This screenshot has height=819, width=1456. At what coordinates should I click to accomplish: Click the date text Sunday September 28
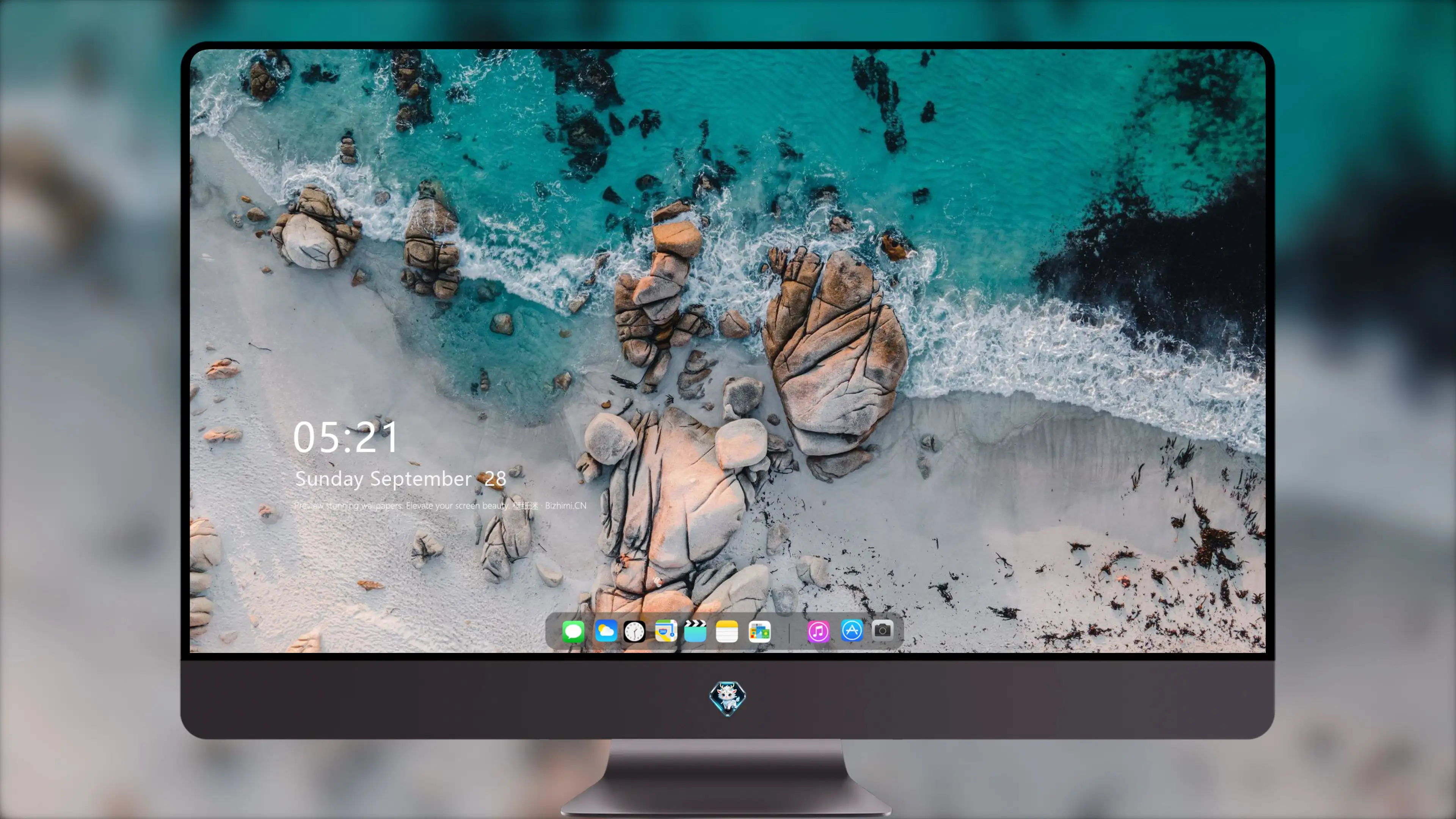pos(401,479)
